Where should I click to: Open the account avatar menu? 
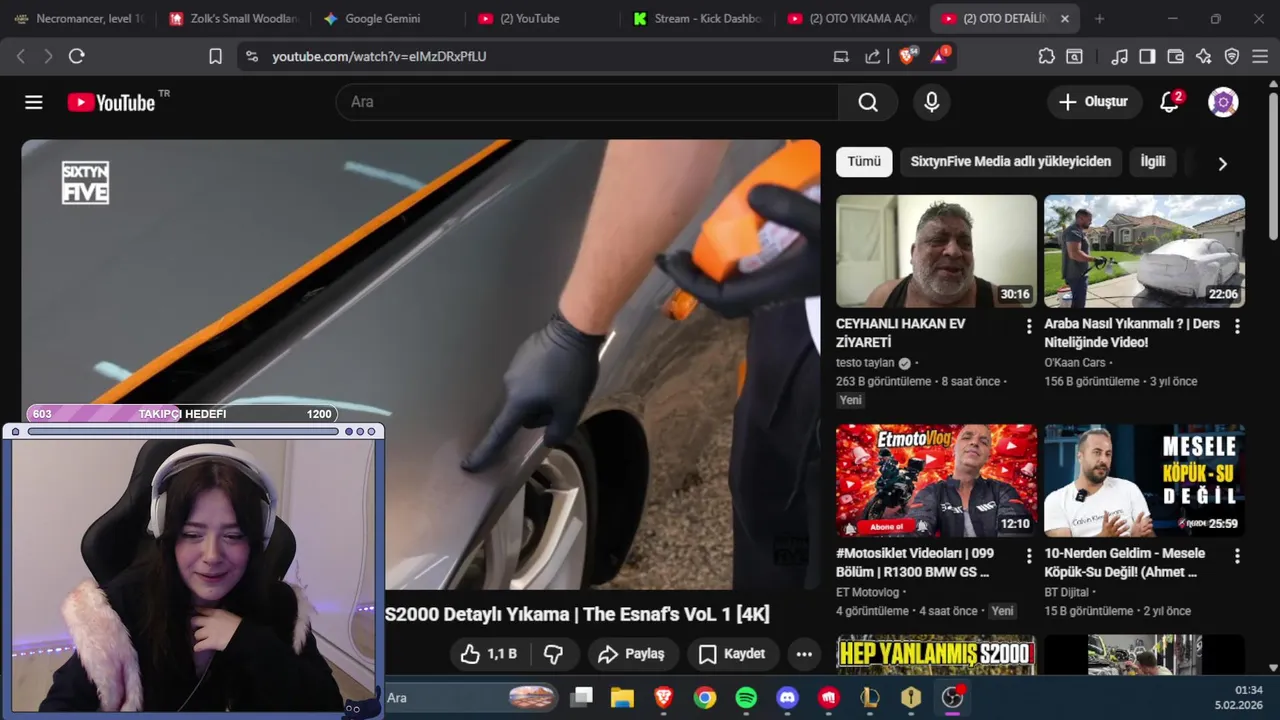(x=1223, y=102)
